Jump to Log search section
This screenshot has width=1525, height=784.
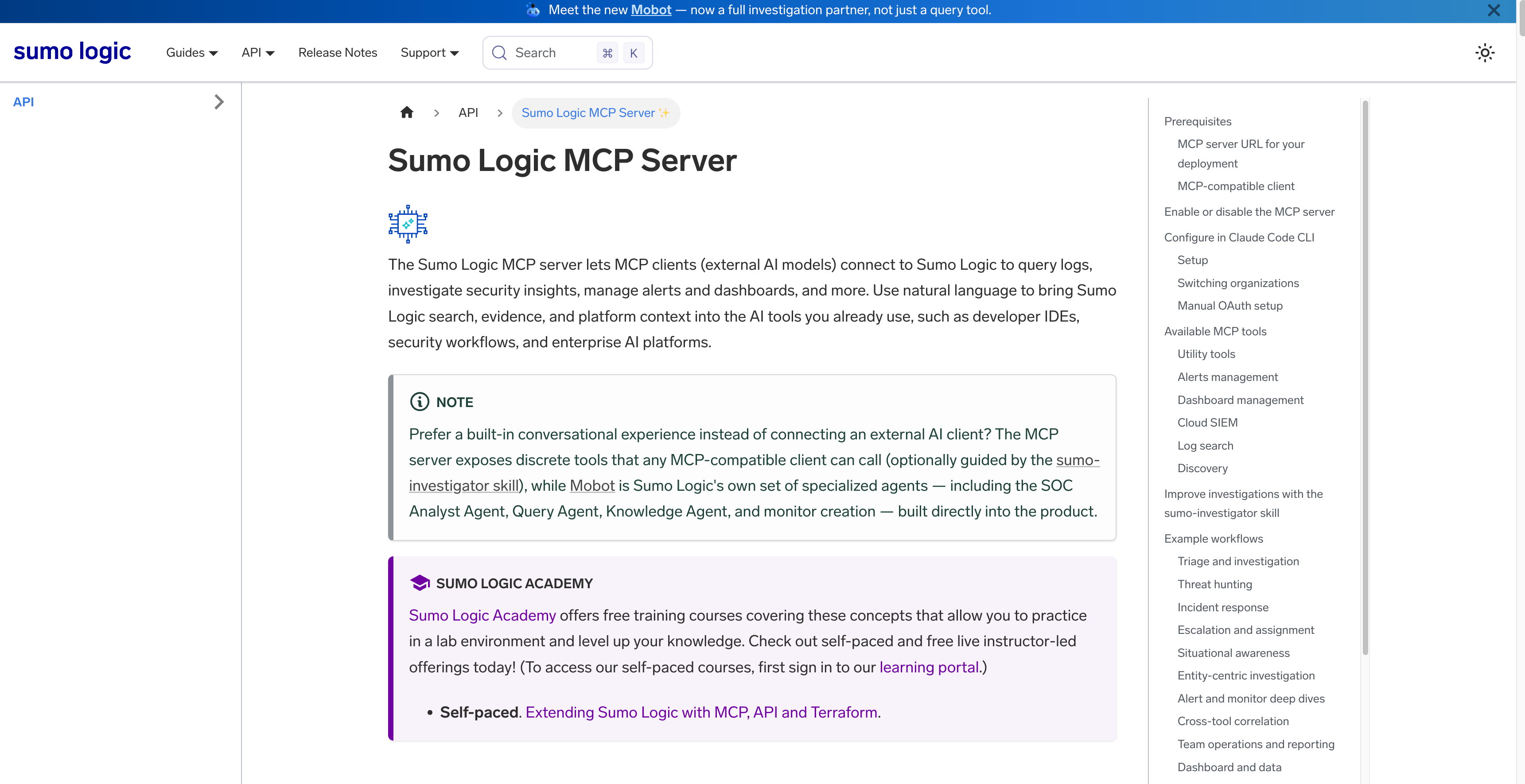1205,446
